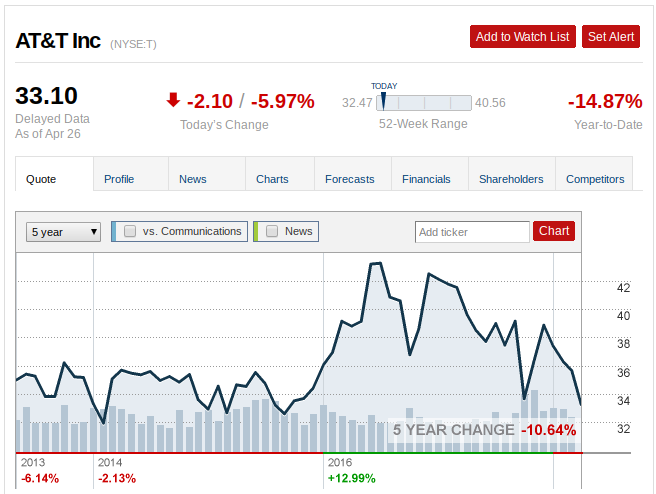
Task: Focus the Add ticker input field
Action: click(472, 232)
